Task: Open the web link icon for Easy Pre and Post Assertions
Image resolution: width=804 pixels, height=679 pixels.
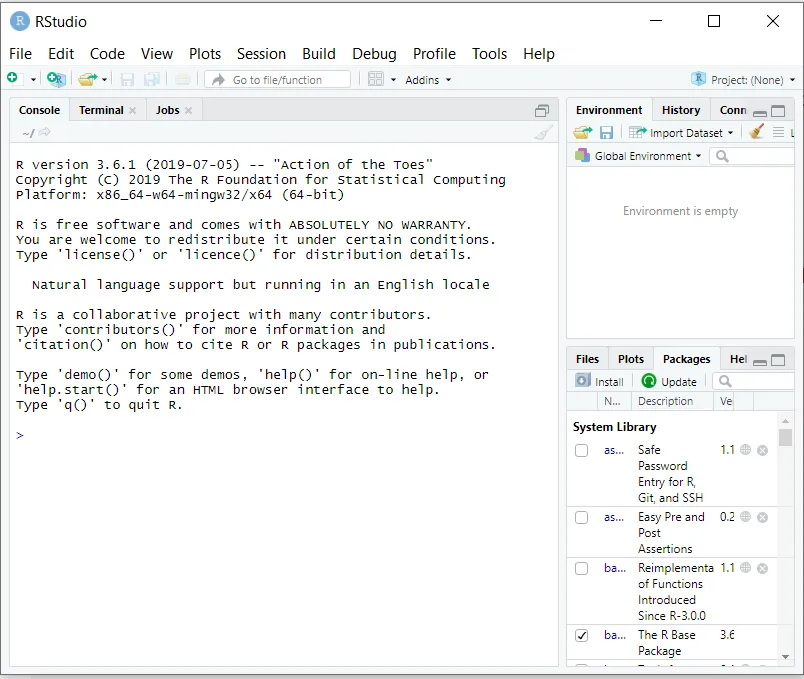Action: point(745,517)
